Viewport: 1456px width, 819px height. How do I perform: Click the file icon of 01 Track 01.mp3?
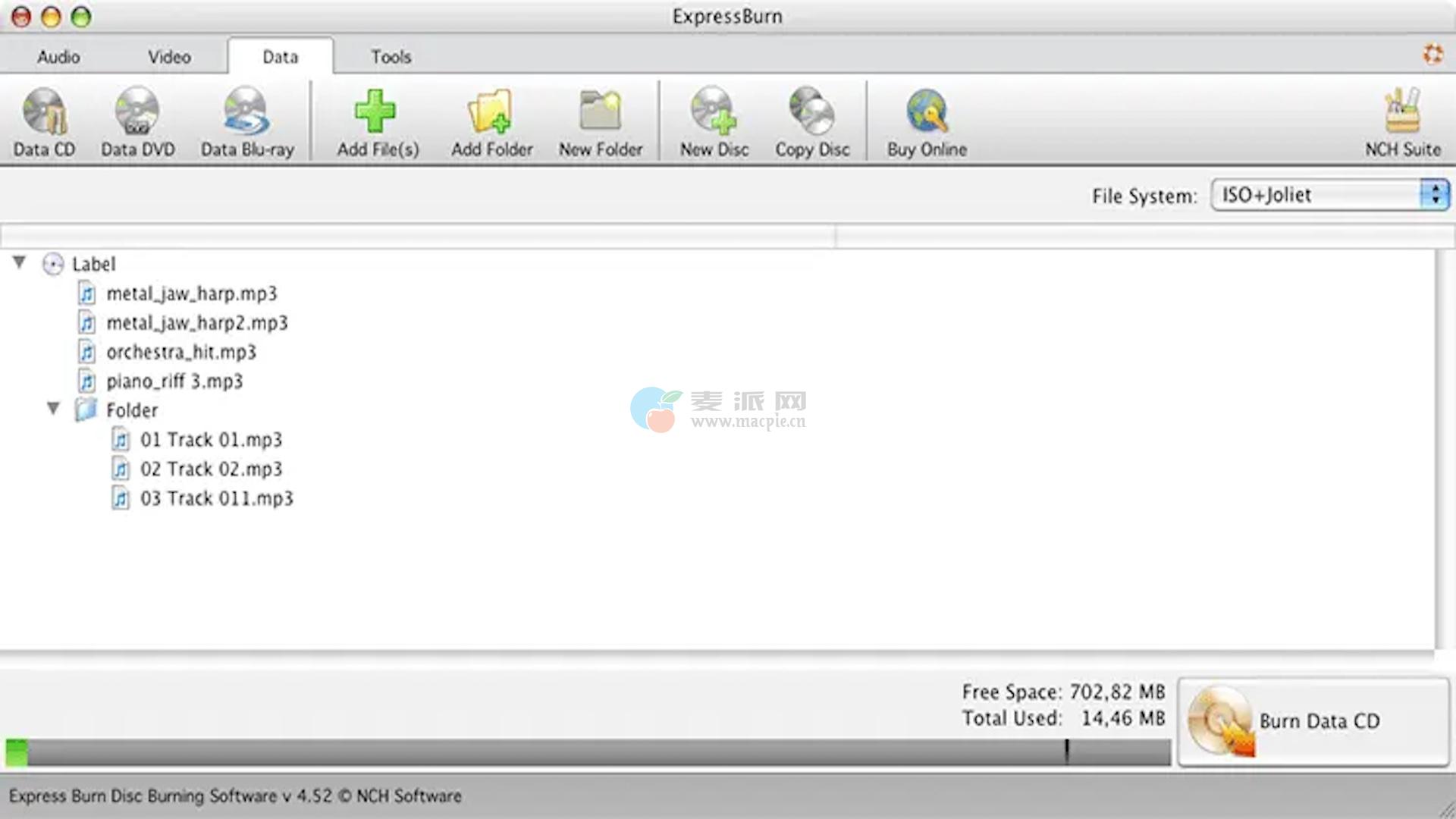(x=121, y=440)
